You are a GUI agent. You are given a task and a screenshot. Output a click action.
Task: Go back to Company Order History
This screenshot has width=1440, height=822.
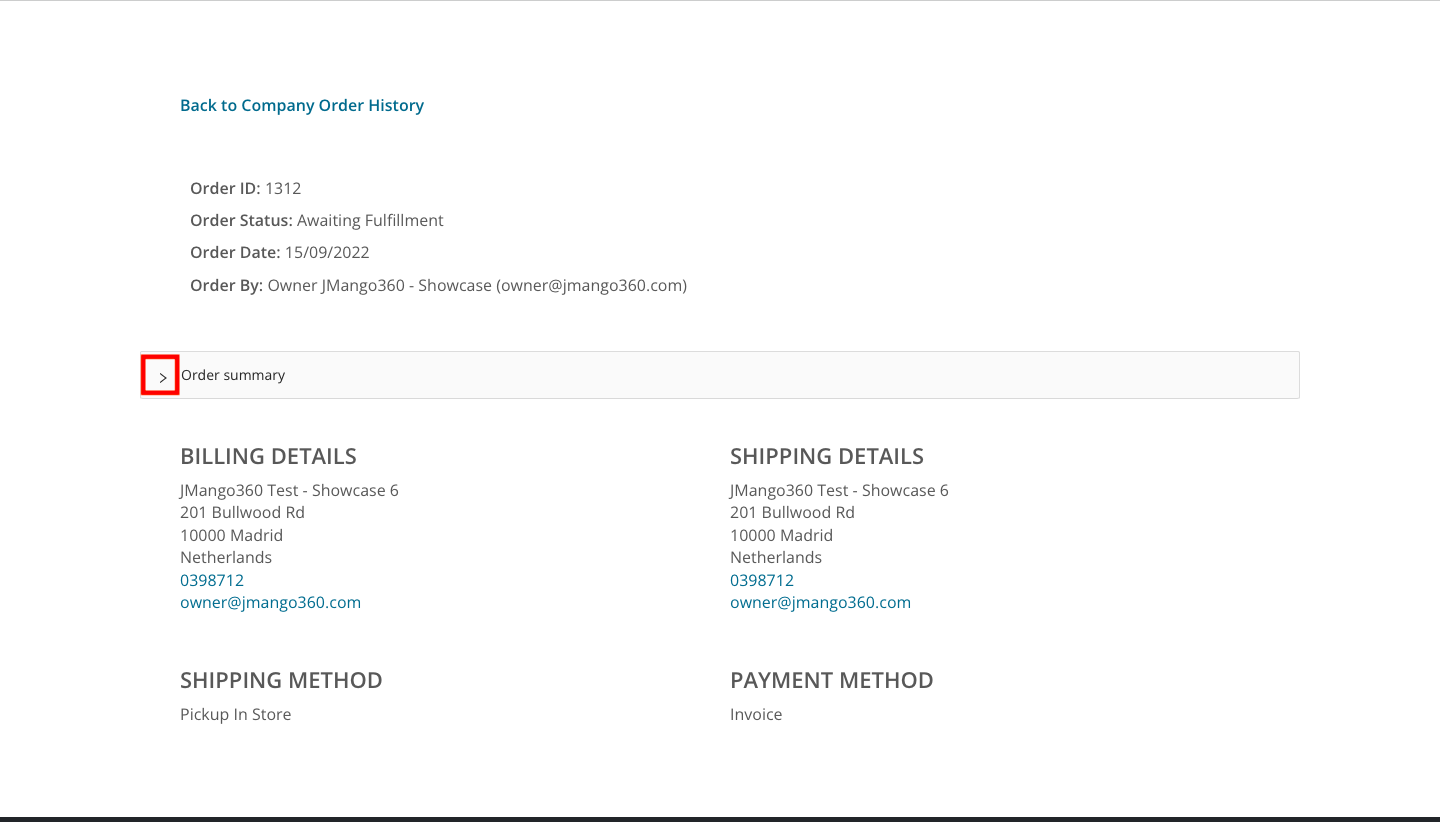[301, 105]
